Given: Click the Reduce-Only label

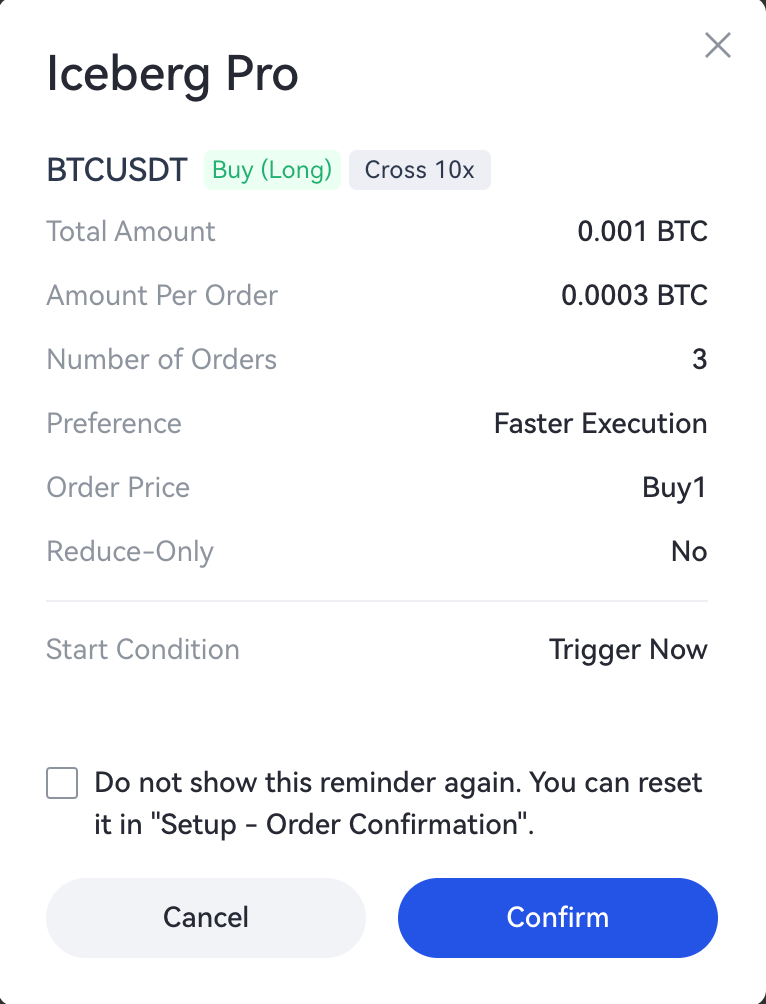Looking at the screenshot, I should coord(130,551).
